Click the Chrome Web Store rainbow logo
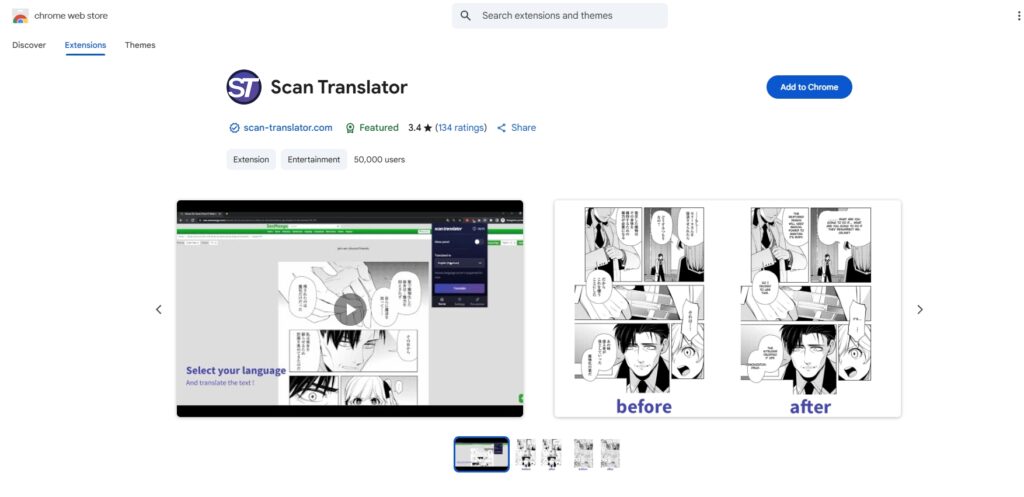This screenshot has height=497, width=1024. click(20, 16)
